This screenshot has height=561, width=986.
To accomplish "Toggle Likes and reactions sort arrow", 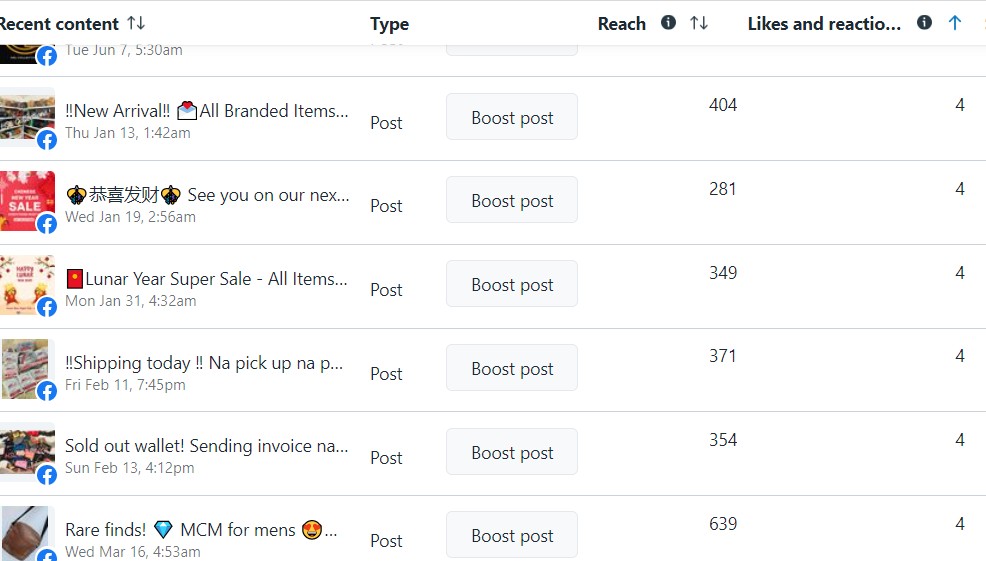I will (955, 23).
